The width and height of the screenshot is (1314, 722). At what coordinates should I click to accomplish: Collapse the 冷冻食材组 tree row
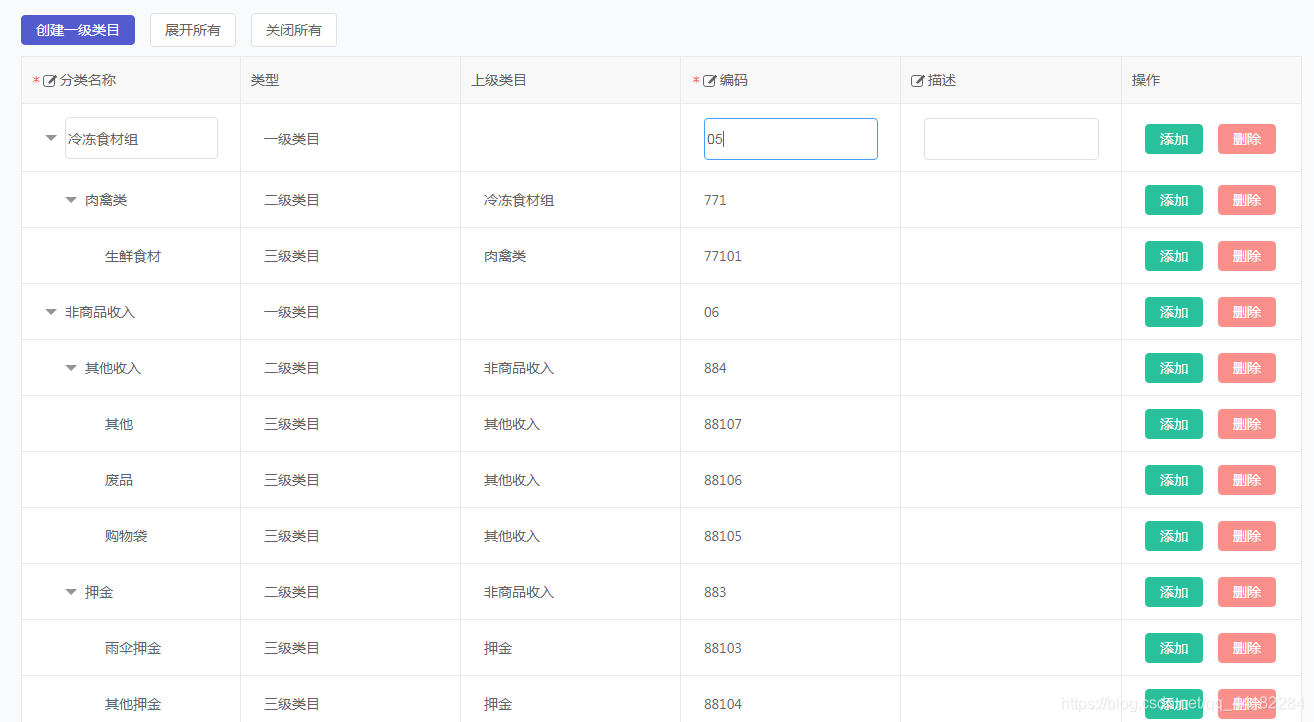51,138
